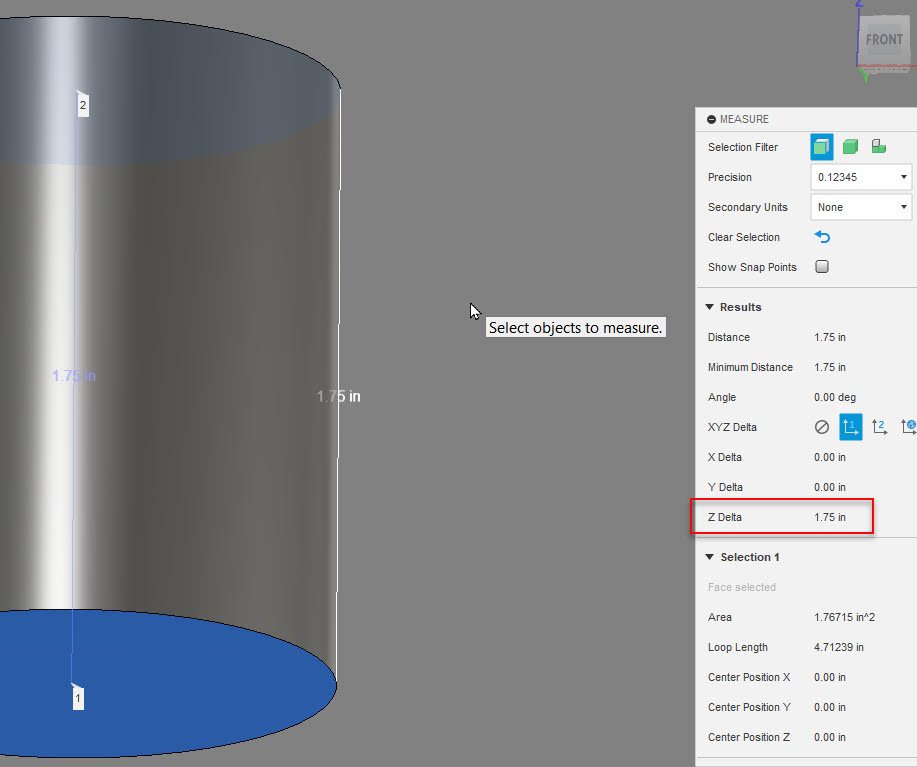Select the world coordinates XYZ Delta icon
917x767 pixels.
[908, 426]
